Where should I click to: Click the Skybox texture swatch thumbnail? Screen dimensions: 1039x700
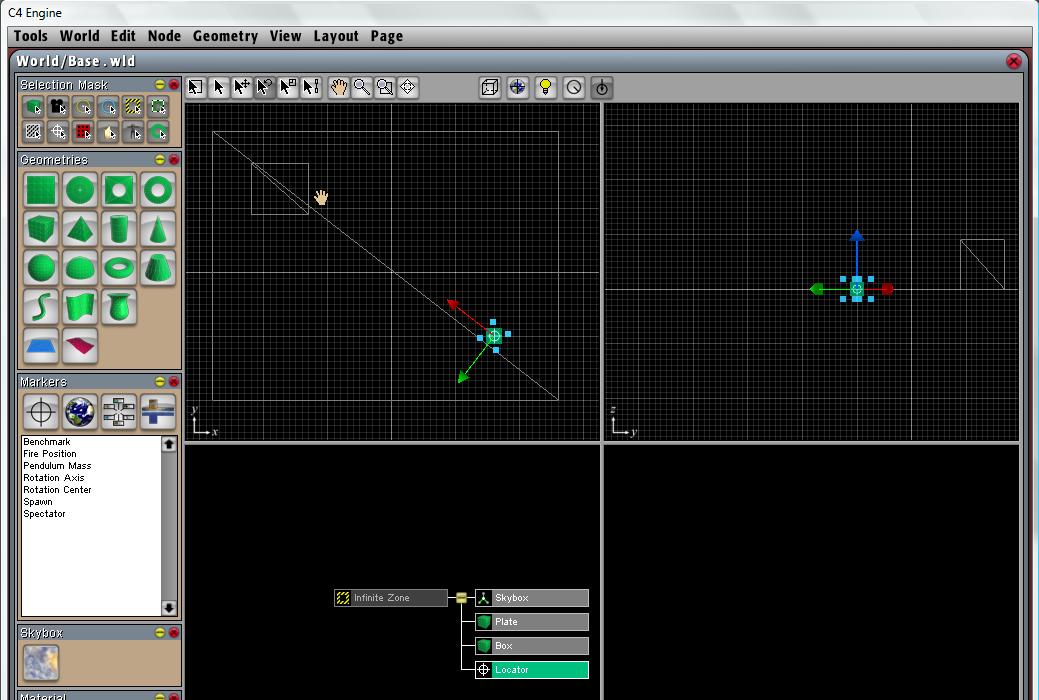pyautogui.click(x=41, y=662)
